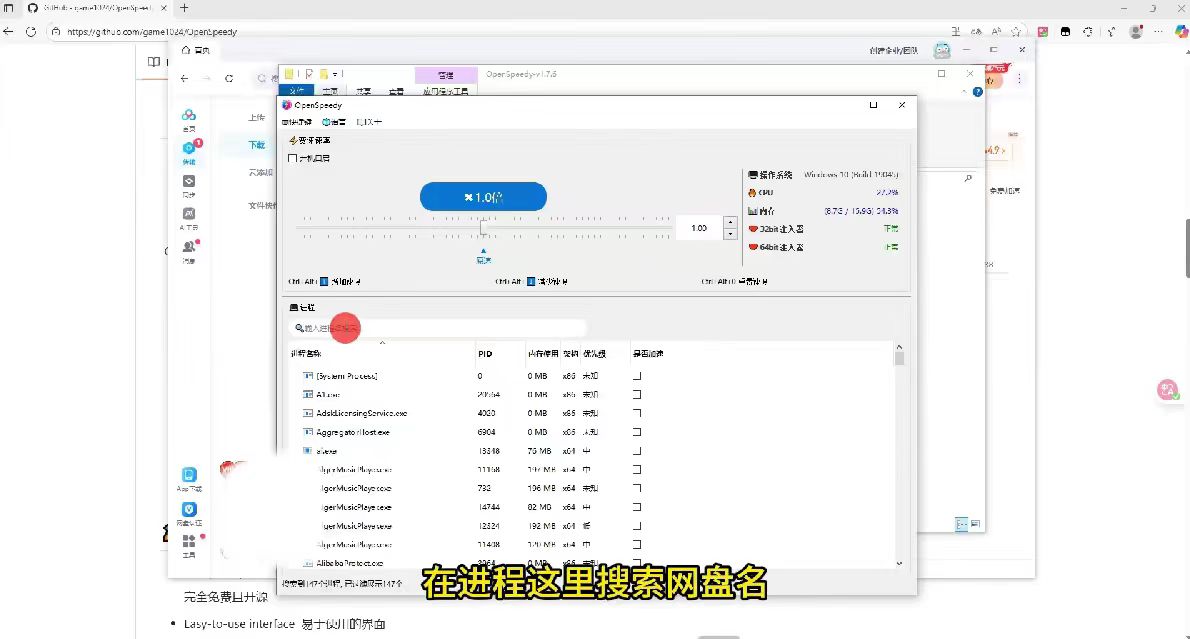Image resolution: width=1190 pixels, height=639 pixels.
Task: Check the speed-up box for [System Process]
Action: point(637,376)
